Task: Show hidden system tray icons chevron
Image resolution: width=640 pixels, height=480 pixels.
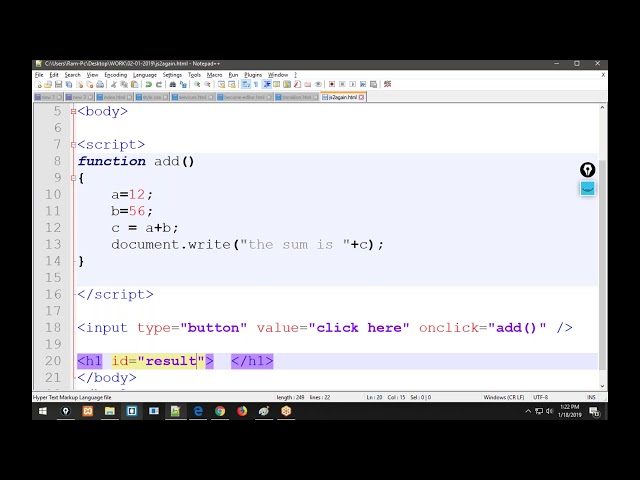Action: point(528,411)
